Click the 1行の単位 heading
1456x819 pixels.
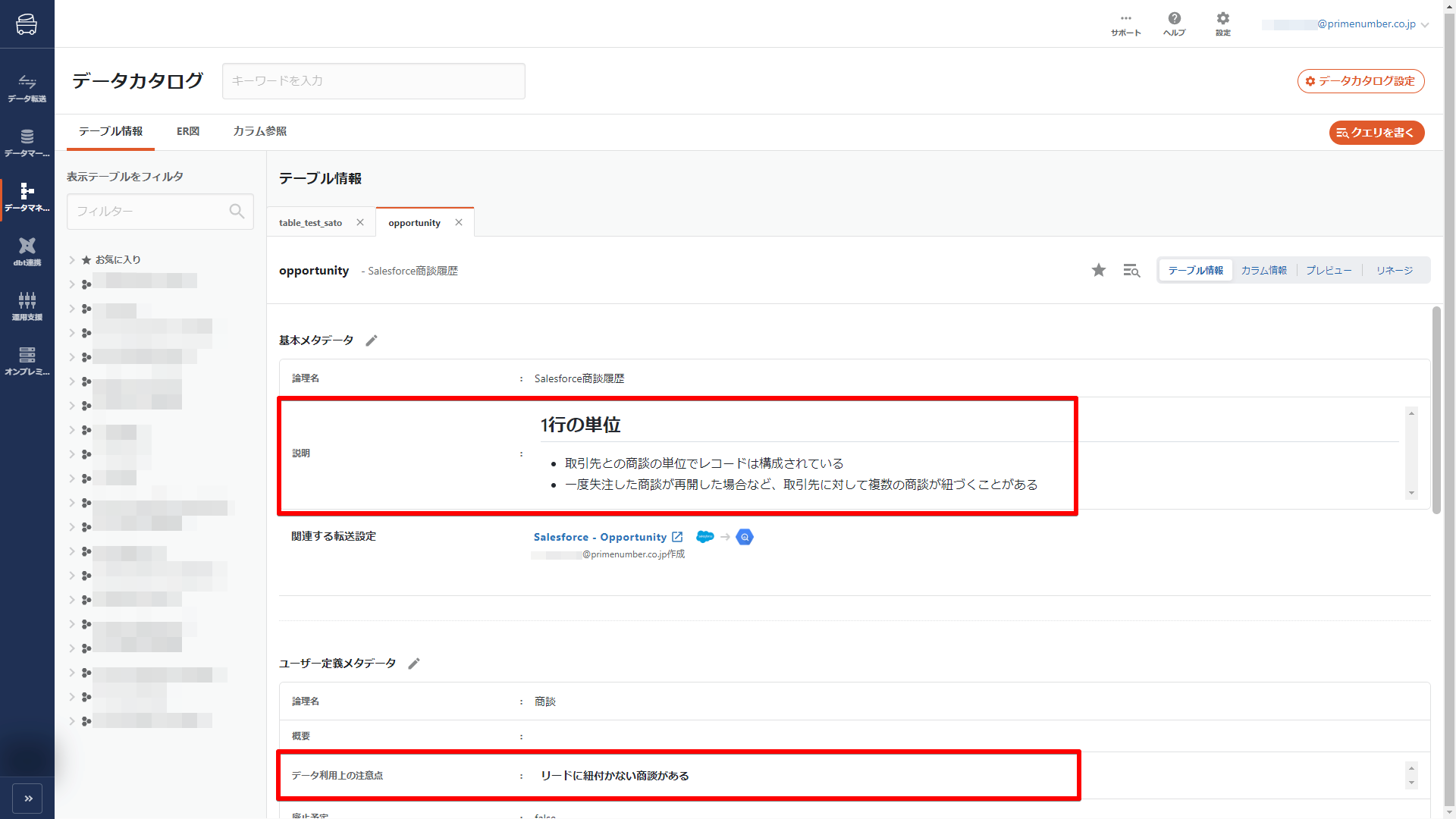[581, 425]
